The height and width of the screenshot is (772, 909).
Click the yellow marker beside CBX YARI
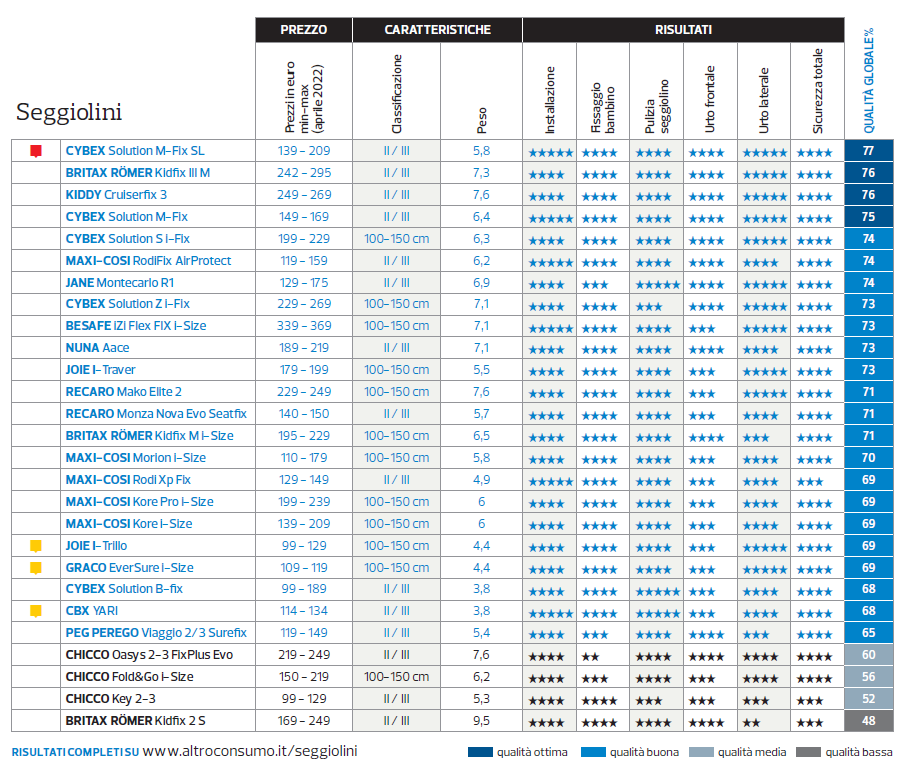[36, 611]
